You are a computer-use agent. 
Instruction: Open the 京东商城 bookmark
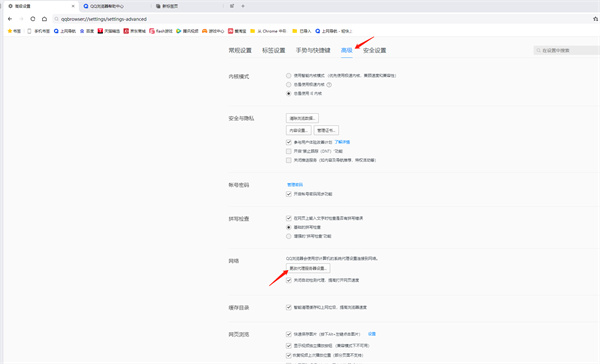pyautogui.click(x=134, y=31)
